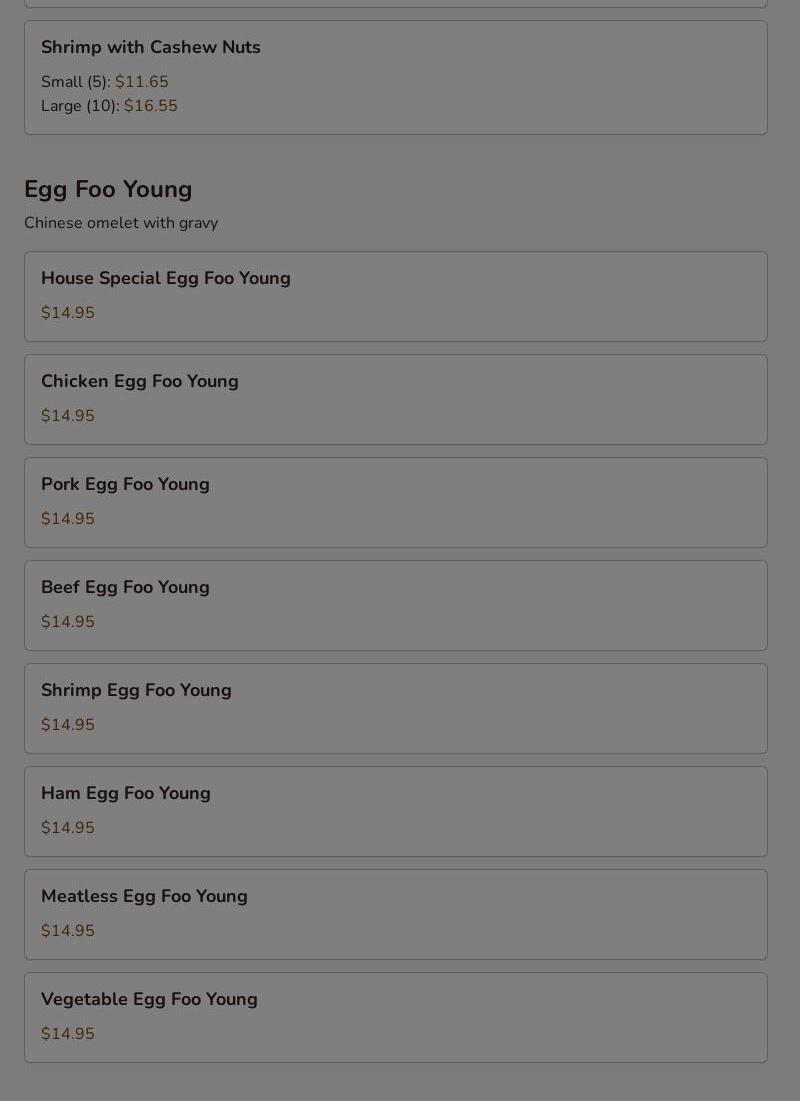Image resolution: width=800 pixels, height=1101 pixels.
Task: Click the Pork Egg Foo Young price
Action: click(68, 519)
